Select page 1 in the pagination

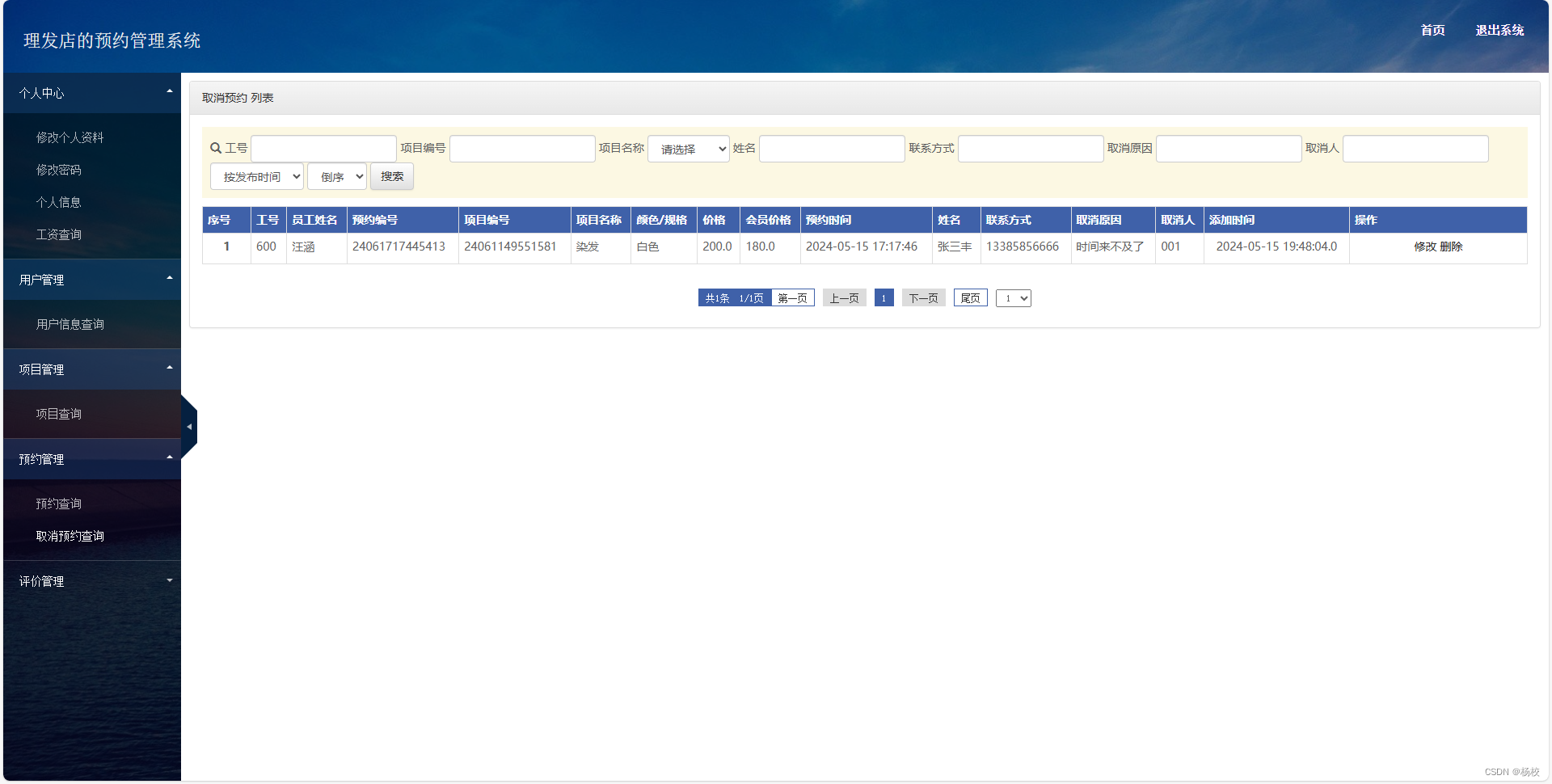(x=884, y=298)
